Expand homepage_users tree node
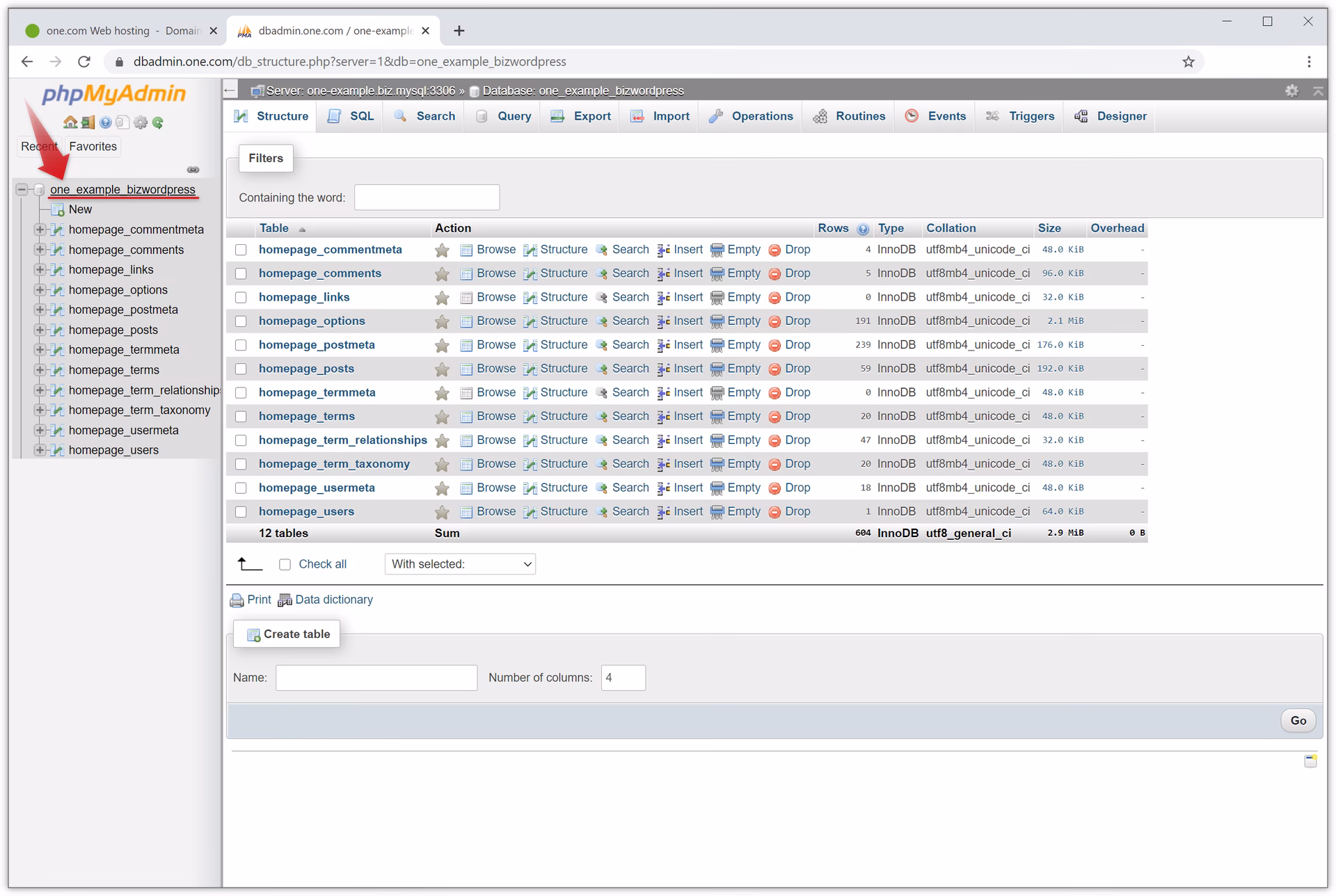The width and height of the screenshot is (1336, 896). 40,450
